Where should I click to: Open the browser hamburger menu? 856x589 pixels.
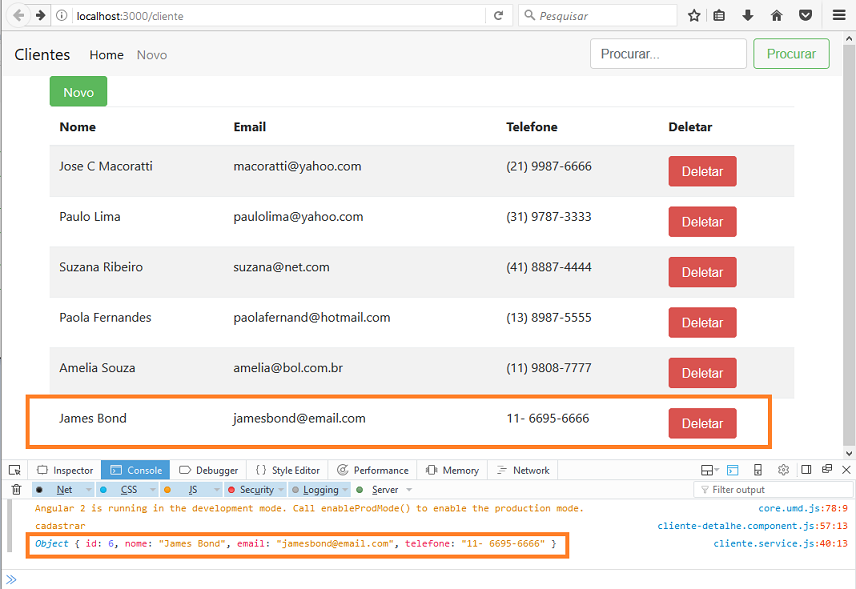(x=839, y=15)
